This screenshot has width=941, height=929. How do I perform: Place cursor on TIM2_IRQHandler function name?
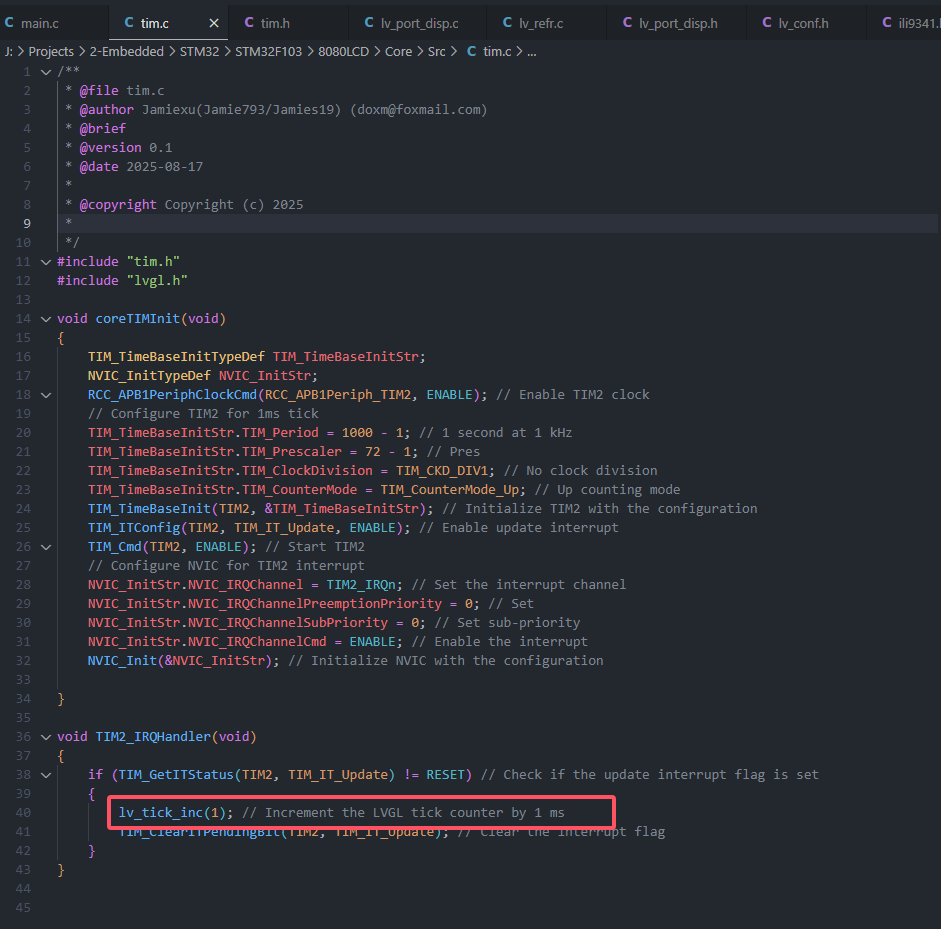tap(153, 737)
